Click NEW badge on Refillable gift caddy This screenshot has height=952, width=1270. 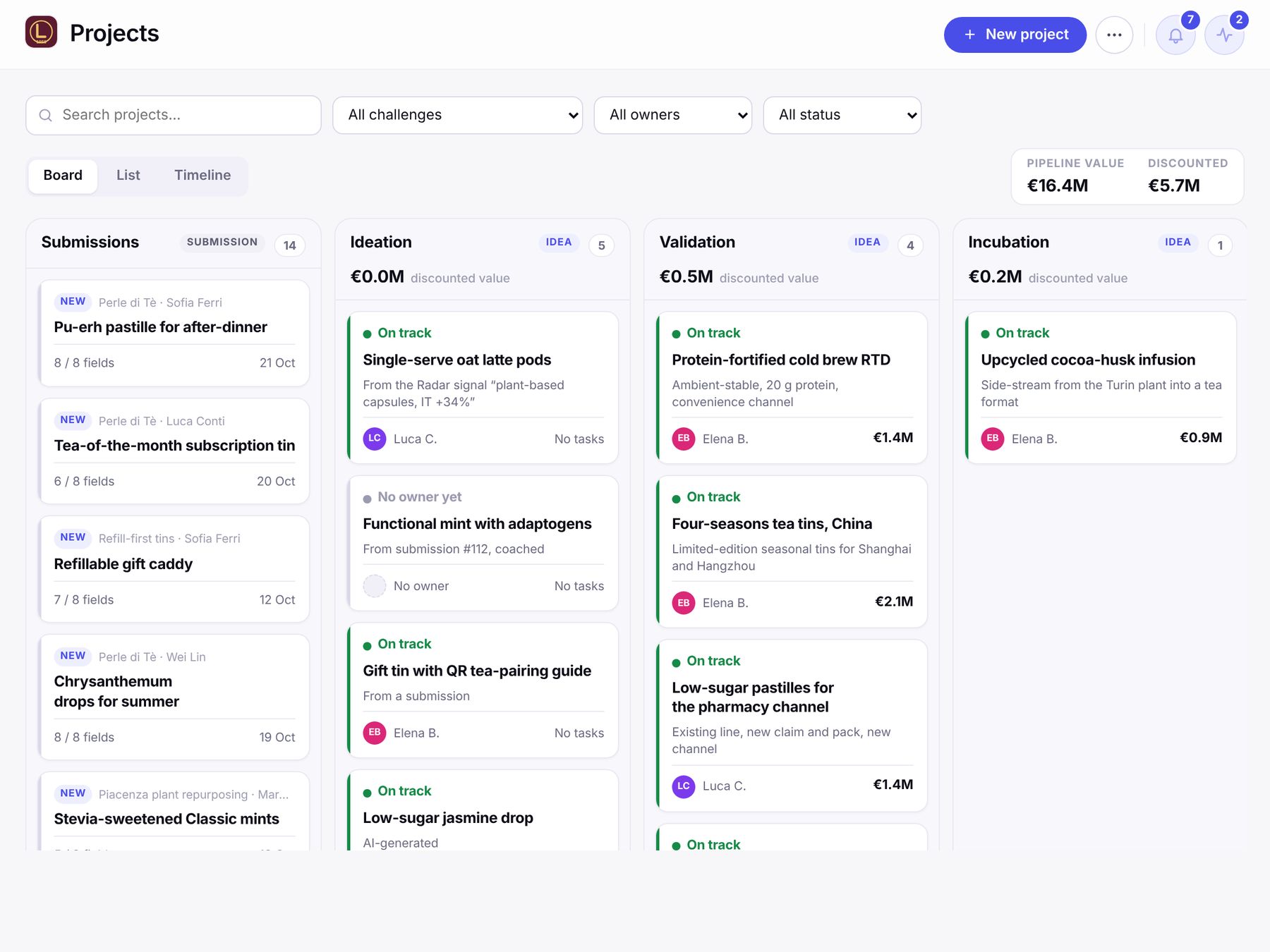pos(73,537)
